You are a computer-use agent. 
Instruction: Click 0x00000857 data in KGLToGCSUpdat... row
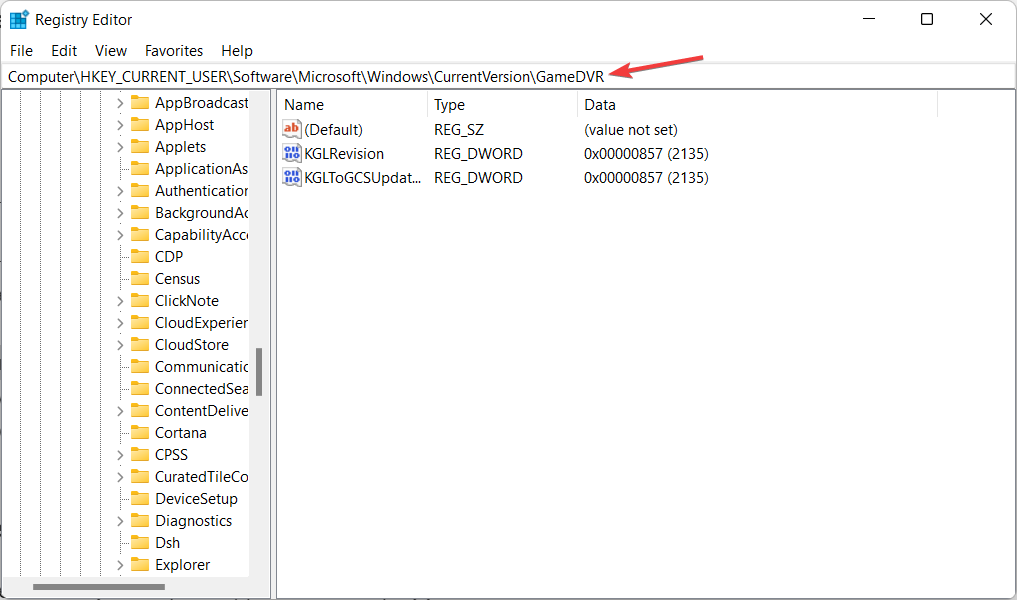coord(646,178)
